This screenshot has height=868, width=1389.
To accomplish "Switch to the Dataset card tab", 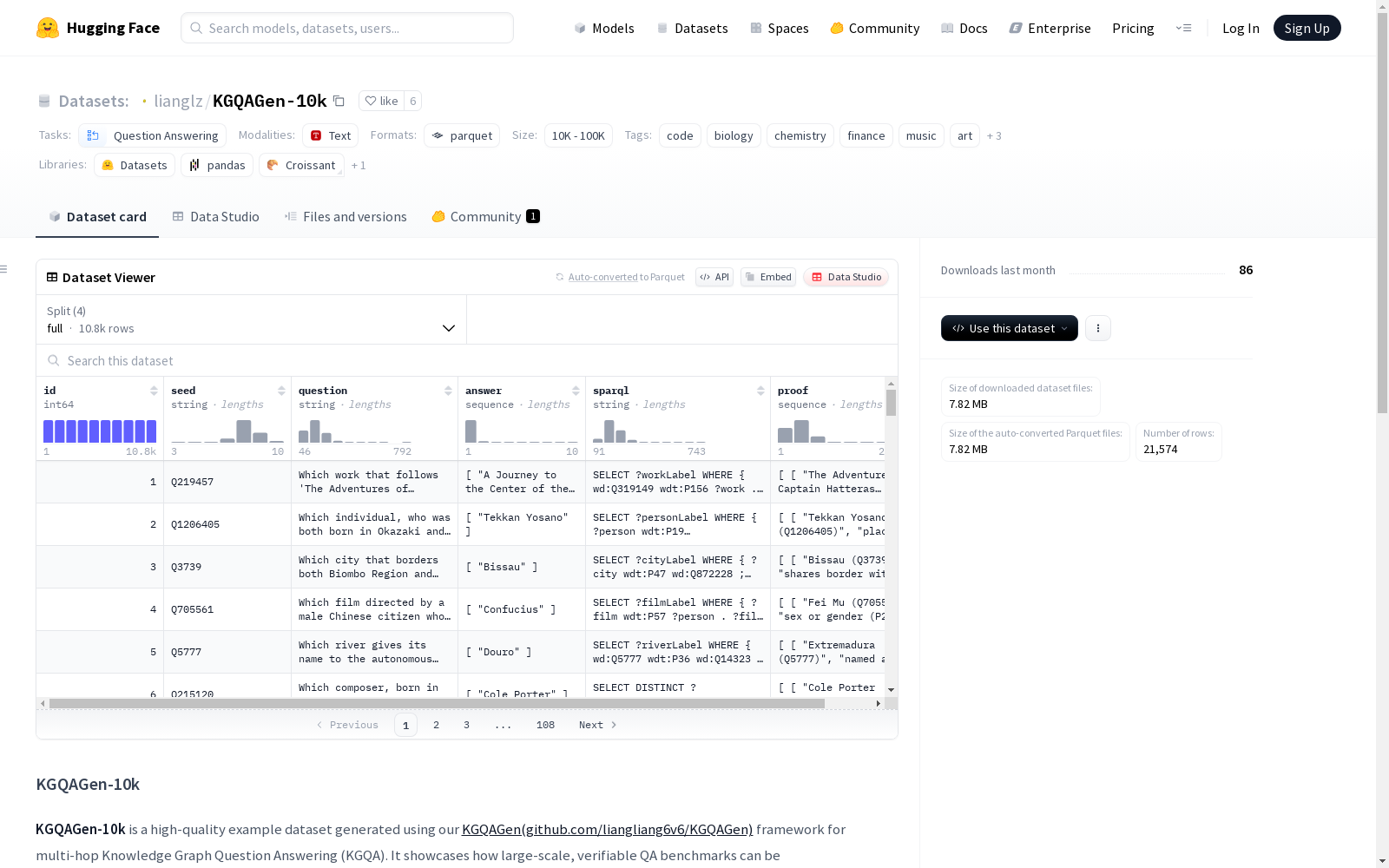I will pos(97,217).
